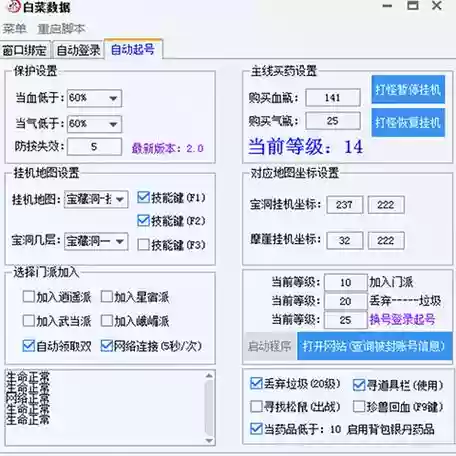Select the 自动起号 tab
The height and width of the screenshot is (456, 456).
(x=133, y=50)
